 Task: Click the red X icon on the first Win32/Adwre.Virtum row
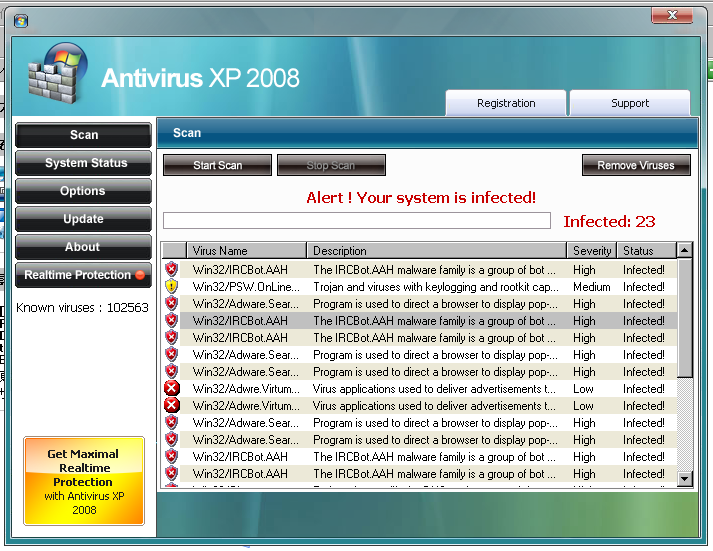(x=171, y=389)
